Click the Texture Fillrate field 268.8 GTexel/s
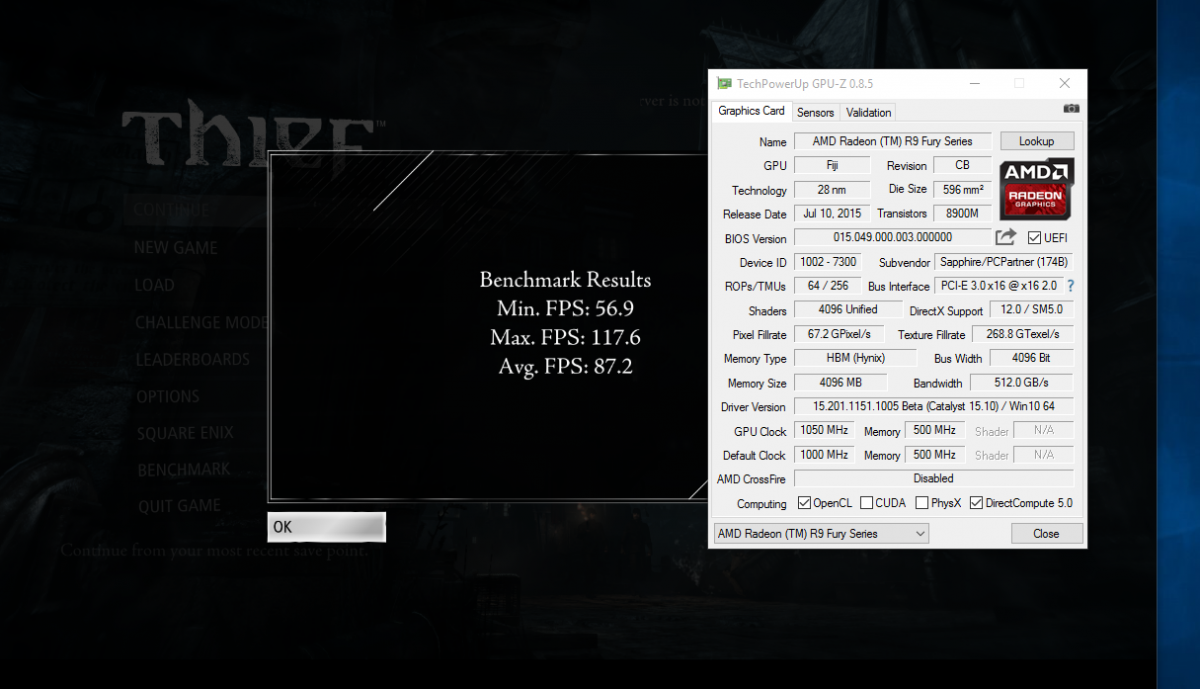The width and height of the screenshot is (1200, 689). [1022, 334]
